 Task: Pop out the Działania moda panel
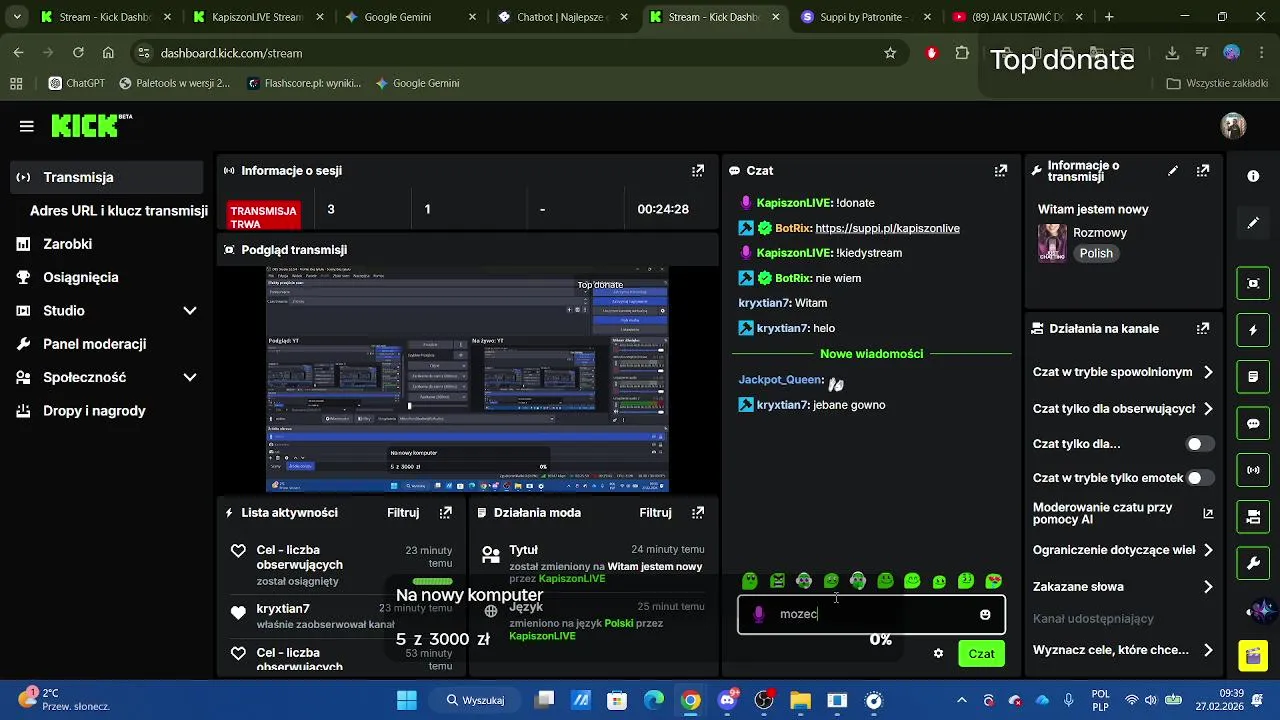coord(698,513)
